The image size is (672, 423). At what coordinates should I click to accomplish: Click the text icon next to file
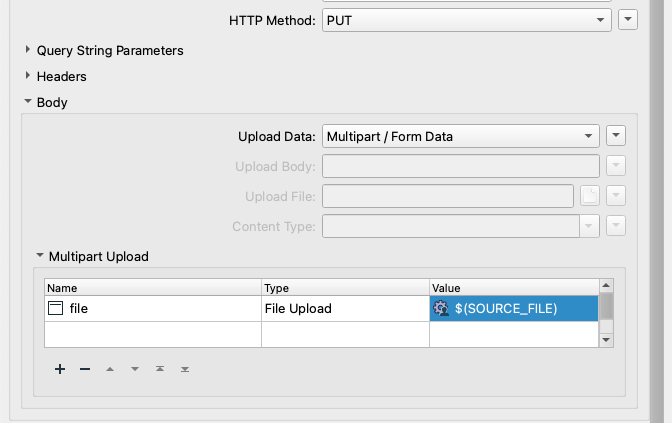tap(55, 308)
